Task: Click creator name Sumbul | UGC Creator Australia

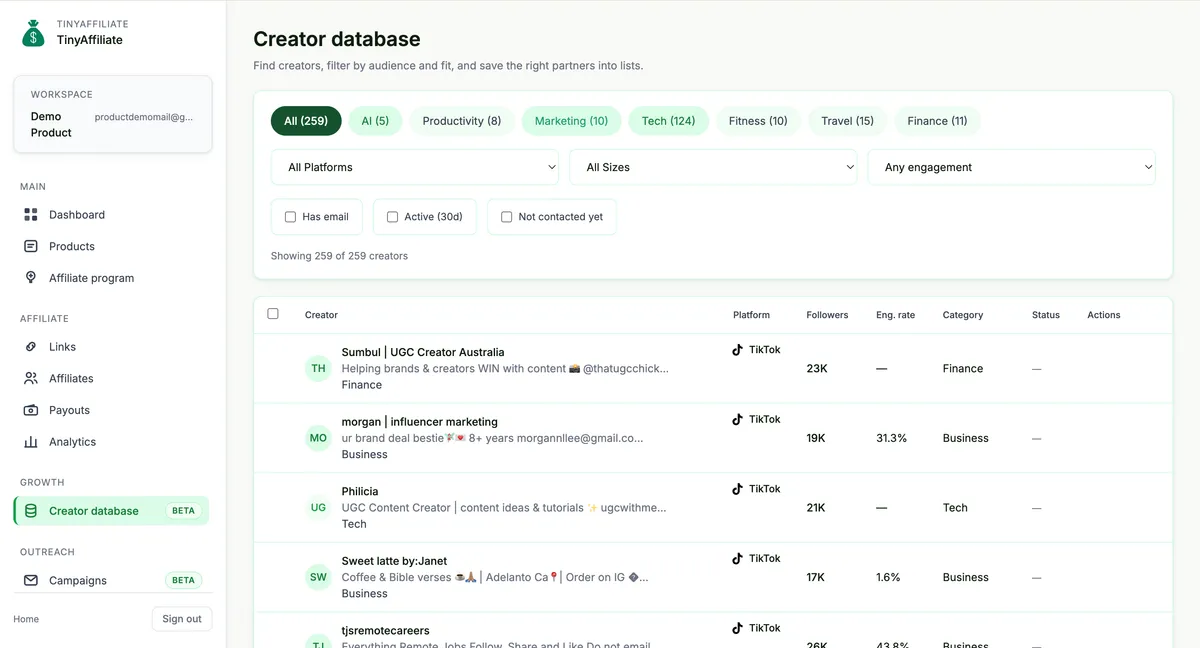Action: click(423, 352)
